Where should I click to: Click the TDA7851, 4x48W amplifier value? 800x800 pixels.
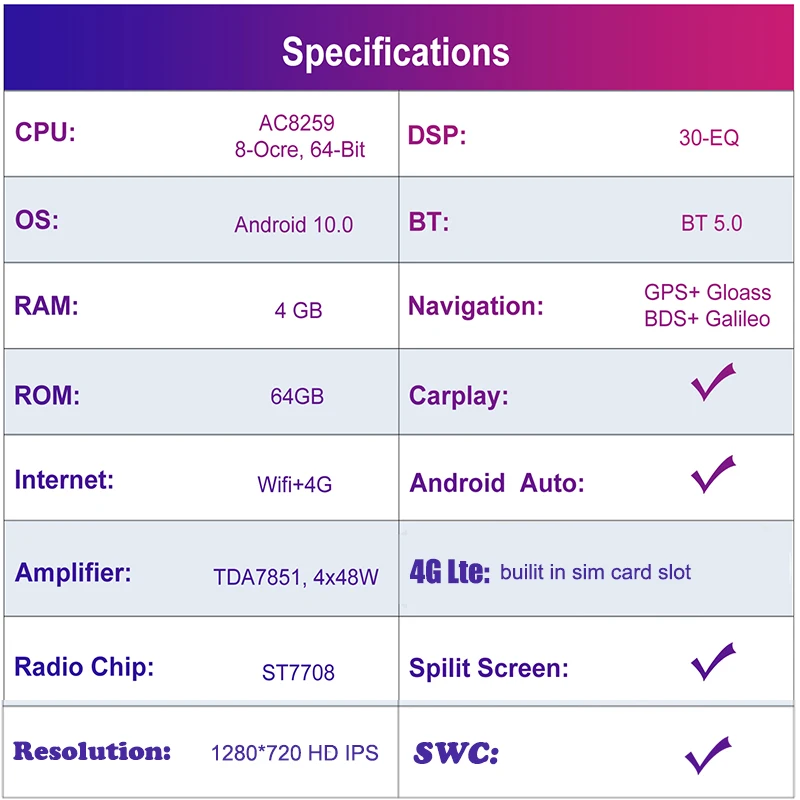point(296,577)
